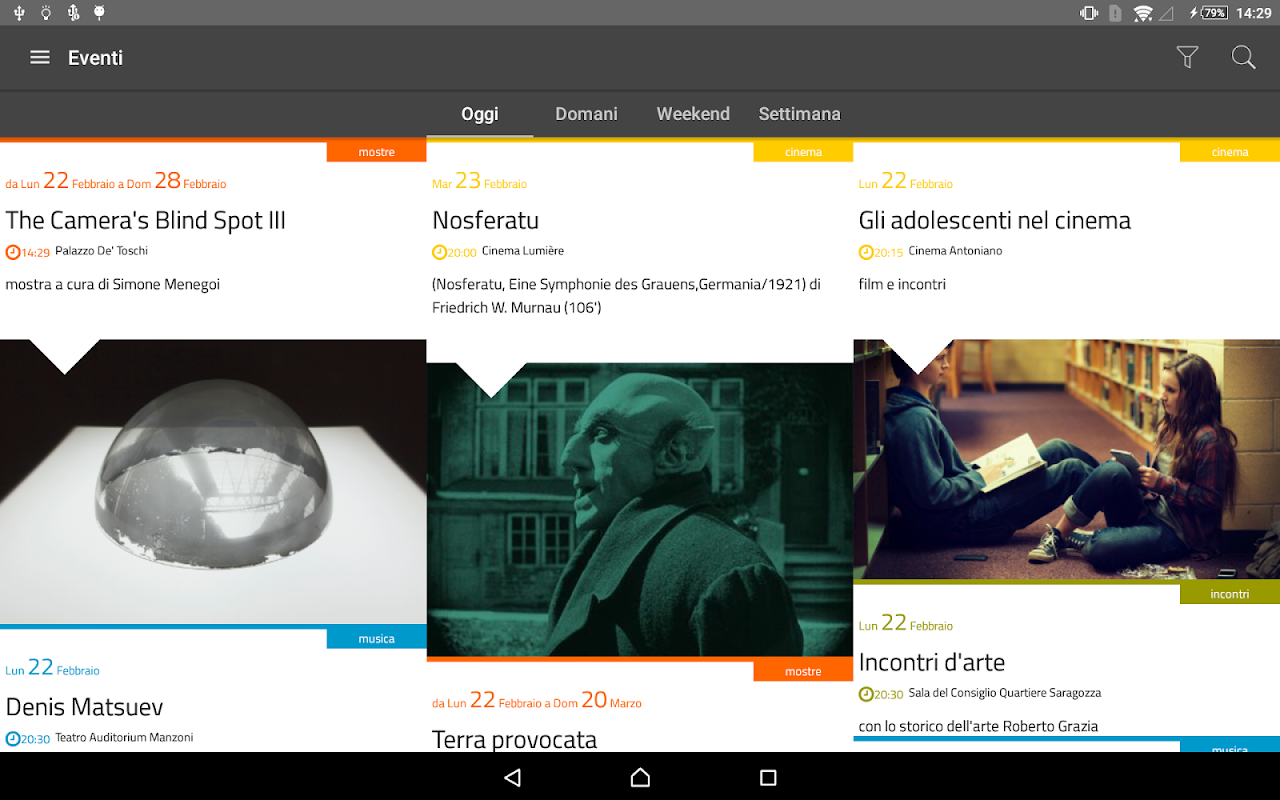Tap the vibrate mode status icon
The image size is (1280, 800).
1089,13
